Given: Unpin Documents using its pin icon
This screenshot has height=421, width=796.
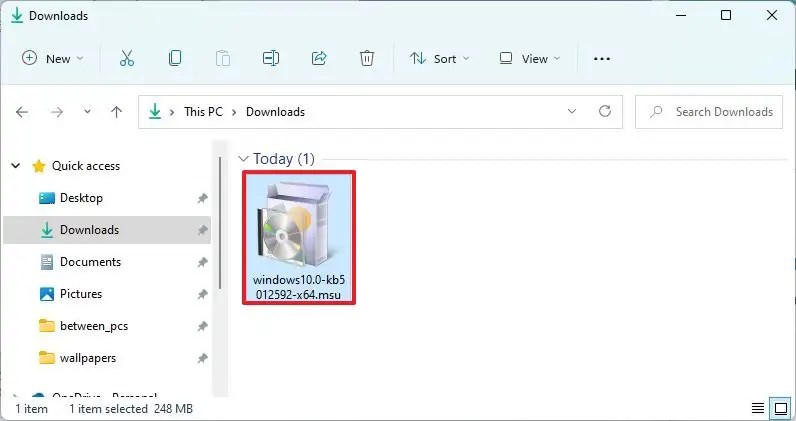Looking at the screenshot, I should pos(203,262).
